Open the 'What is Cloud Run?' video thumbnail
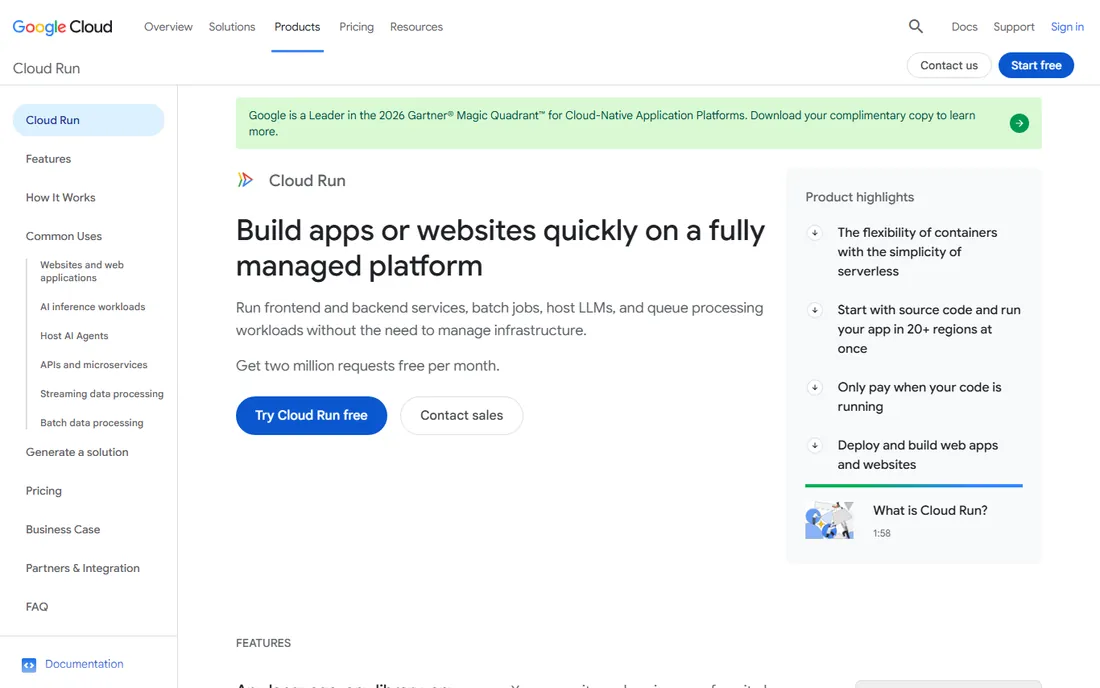Viewport: 1100px width, 688px height. (x=829, y=520)
